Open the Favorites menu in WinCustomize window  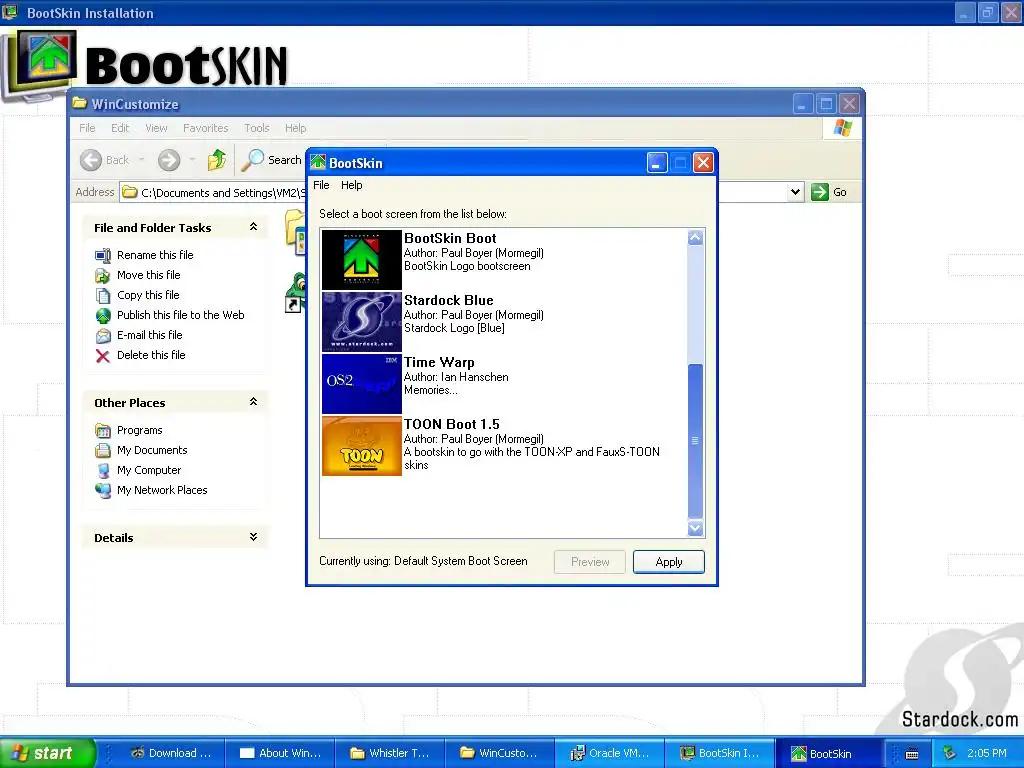(x=206, y=128)
